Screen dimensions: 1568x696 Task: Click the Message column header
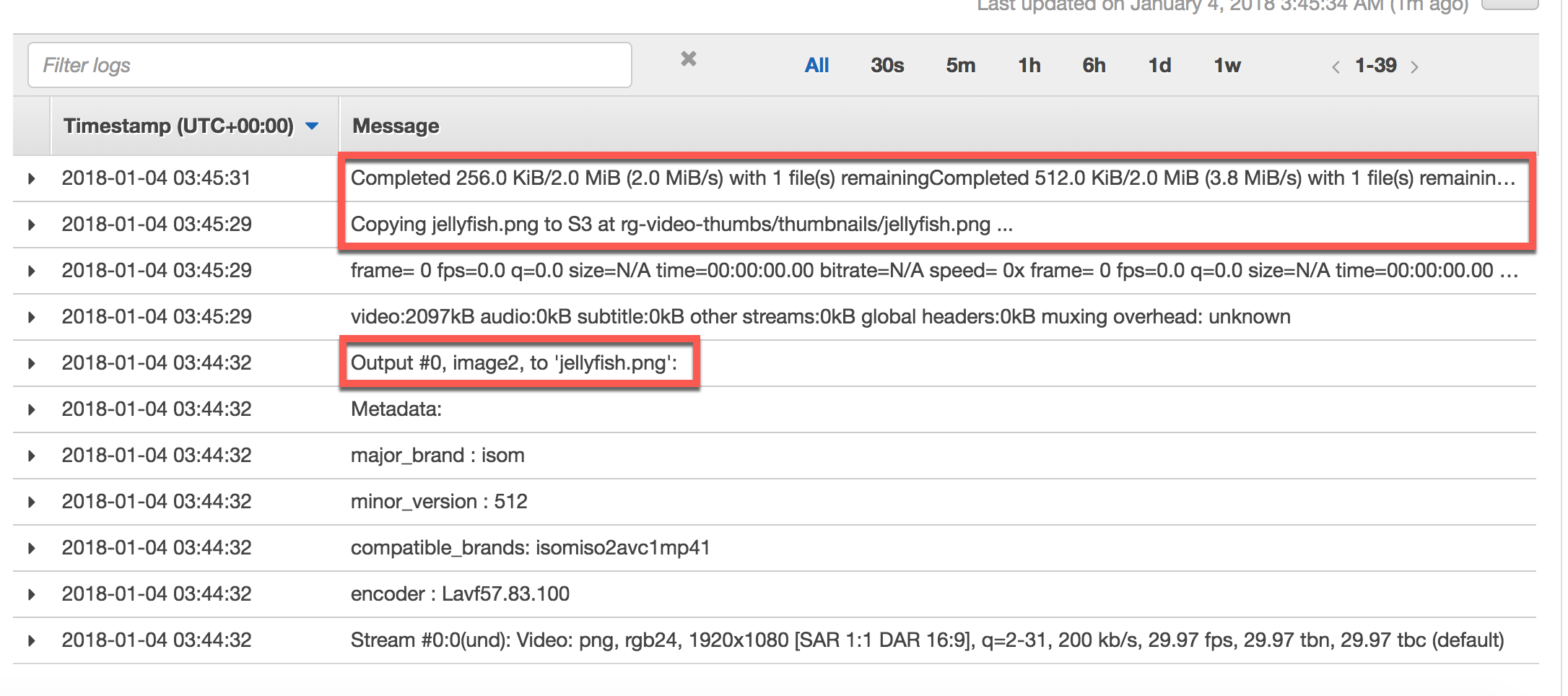(396, 126)
